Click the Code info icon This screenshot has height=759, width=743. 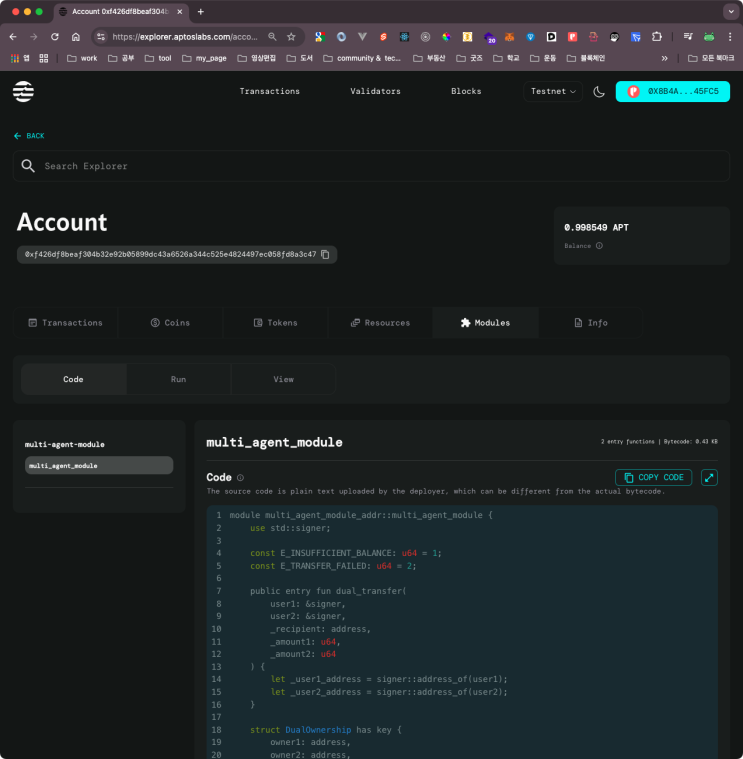pos(240,478)
